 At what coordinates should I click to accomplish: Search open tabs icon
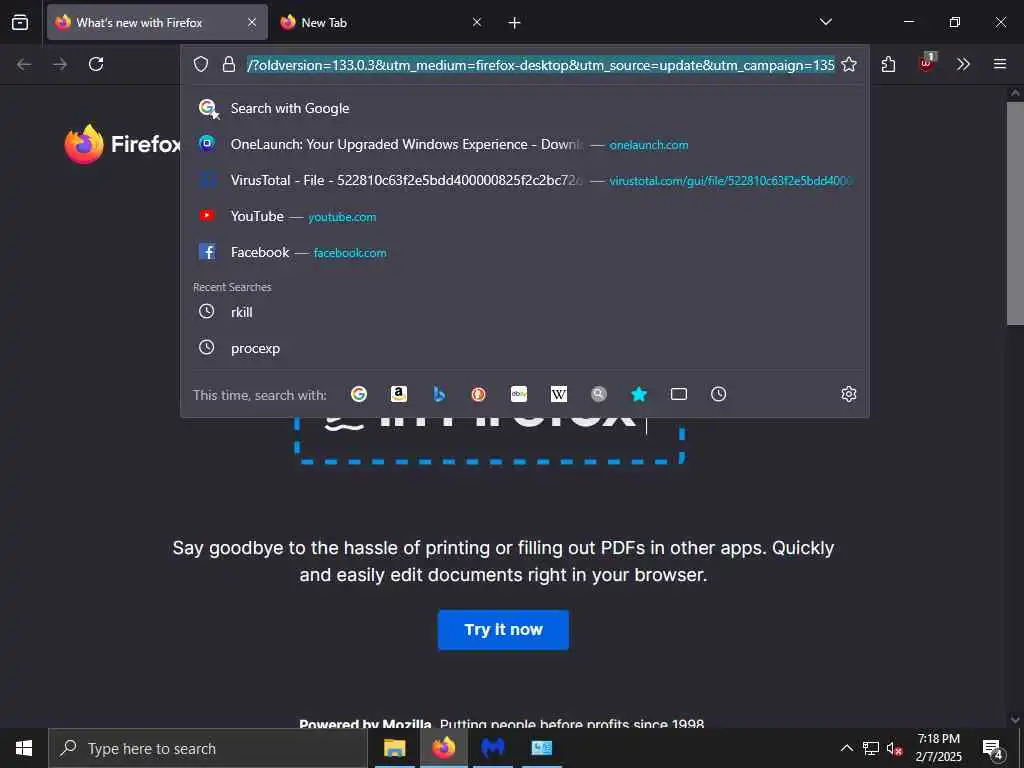click(x=679, y=394)
